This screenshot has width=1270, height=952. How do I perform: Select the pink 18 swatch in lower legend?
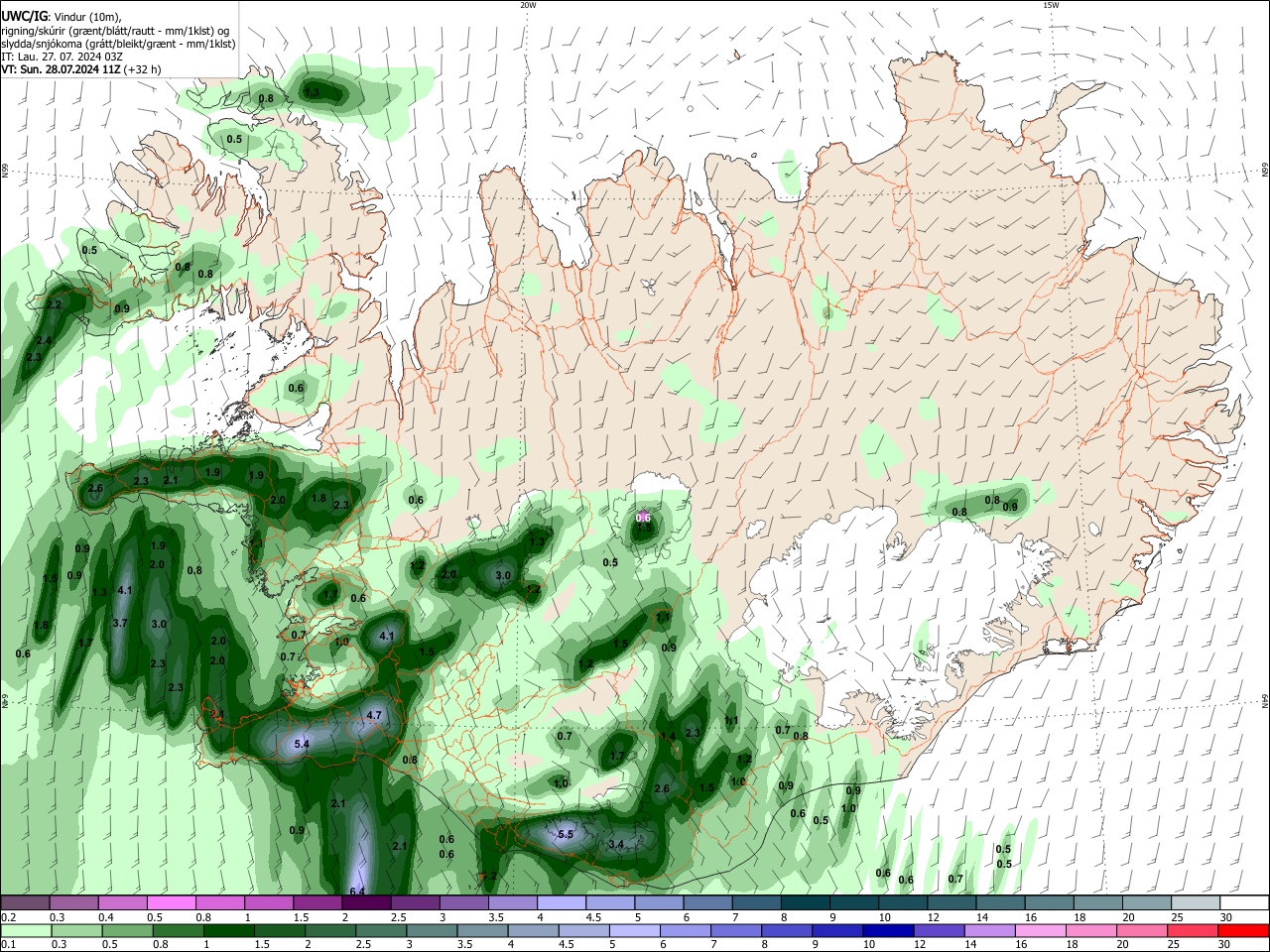coord(1089,930)
